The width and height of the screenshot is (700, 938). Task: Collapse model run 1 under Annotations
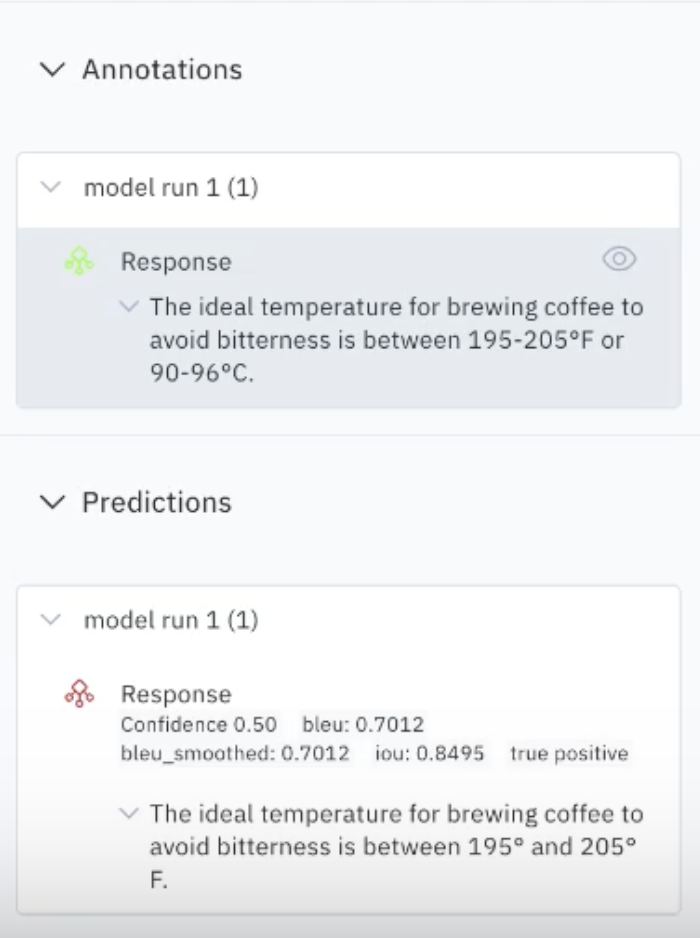pyautogui.click(x=51, y=187)
